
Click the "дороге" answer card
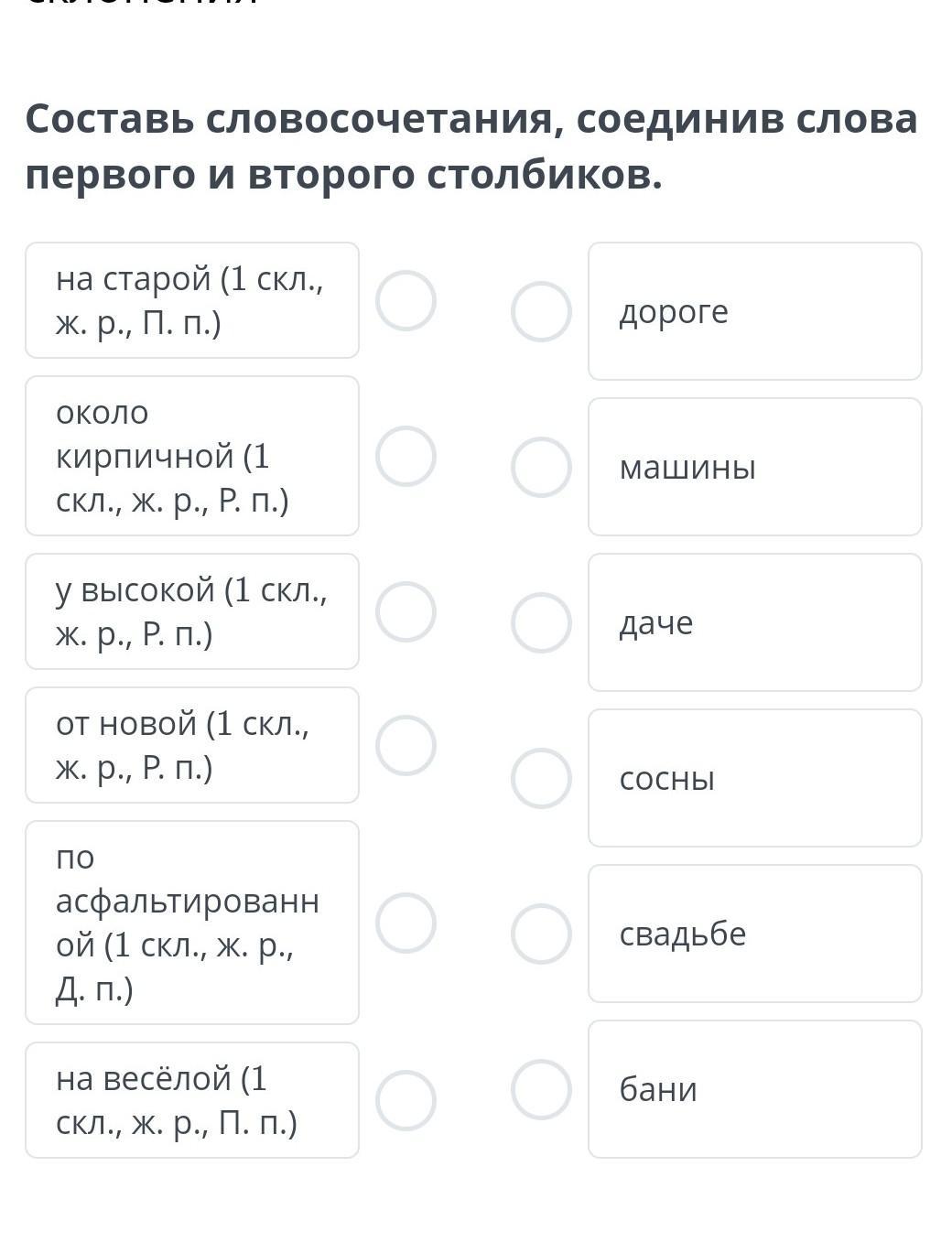pyautogui.click(x=754, y=311)
